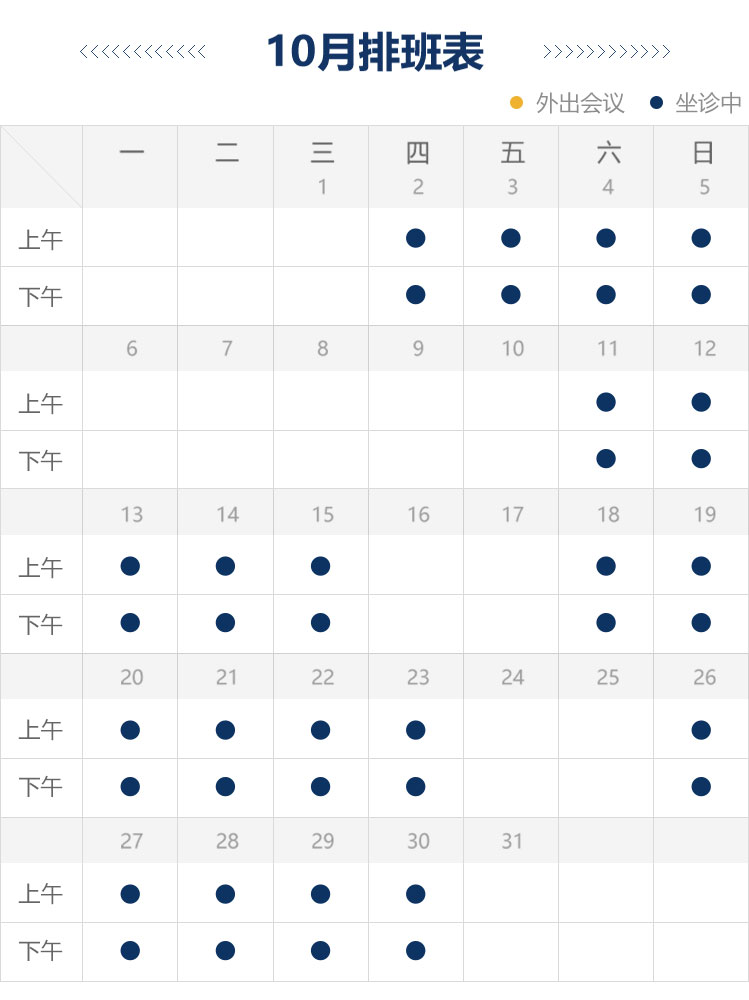Click the dark blue 坐诊中 legend dot

[x=657, y=103]
